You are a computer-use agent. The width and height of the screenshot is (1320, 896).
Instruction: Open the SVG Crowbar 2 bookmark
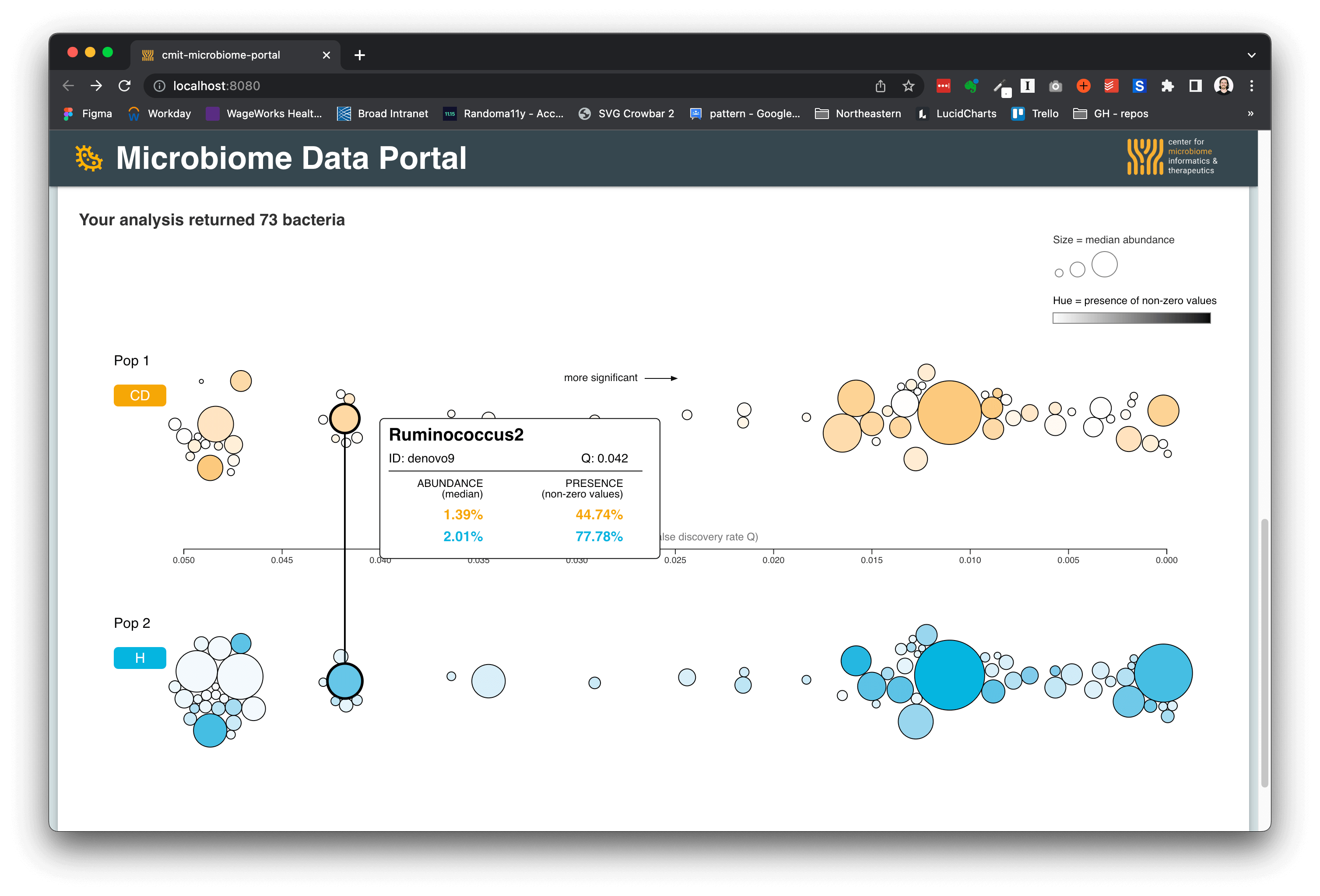coord(626,114)
